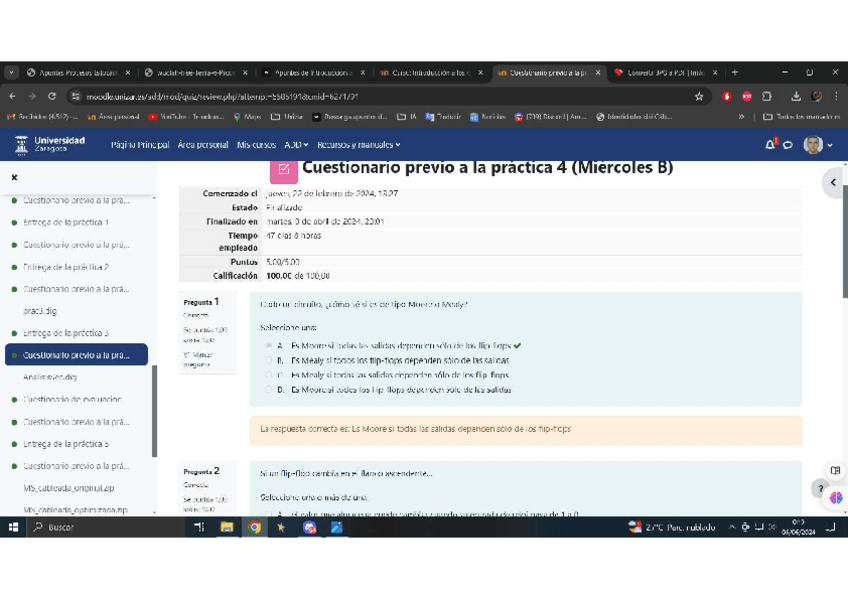Open the highlighted Cuestionario previo sidebar item
Viewport: 848px width, 599px height.
pyautogui.click(x=76, y=355)
